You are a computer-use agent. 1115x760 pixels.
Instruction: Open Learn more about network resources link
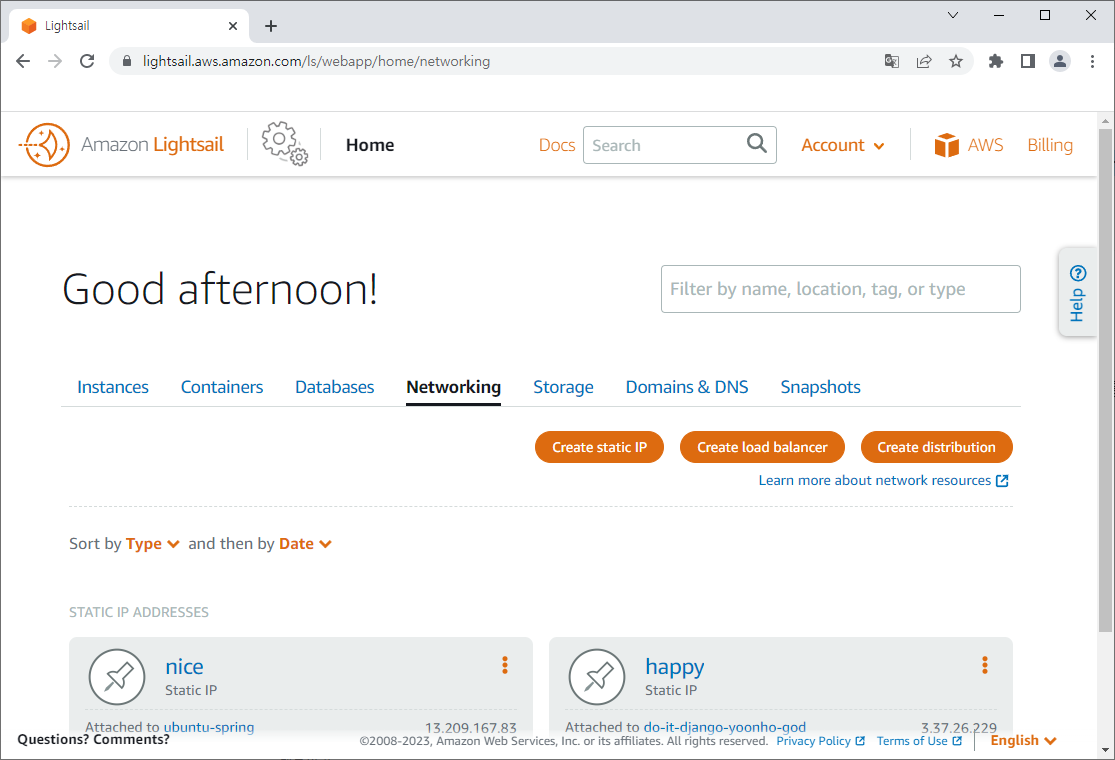pos(883,481)
